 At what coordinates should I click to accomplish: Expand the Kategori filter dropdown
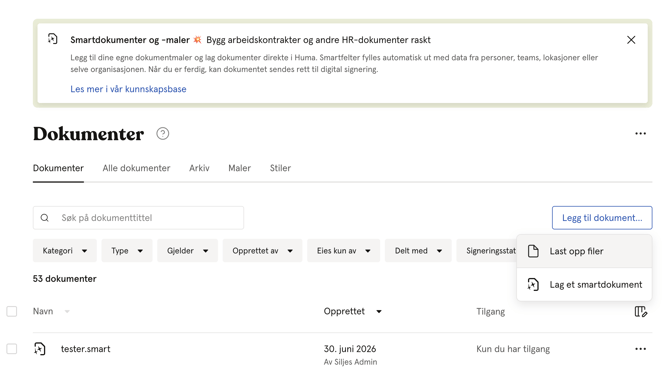(x=65, y=250)
